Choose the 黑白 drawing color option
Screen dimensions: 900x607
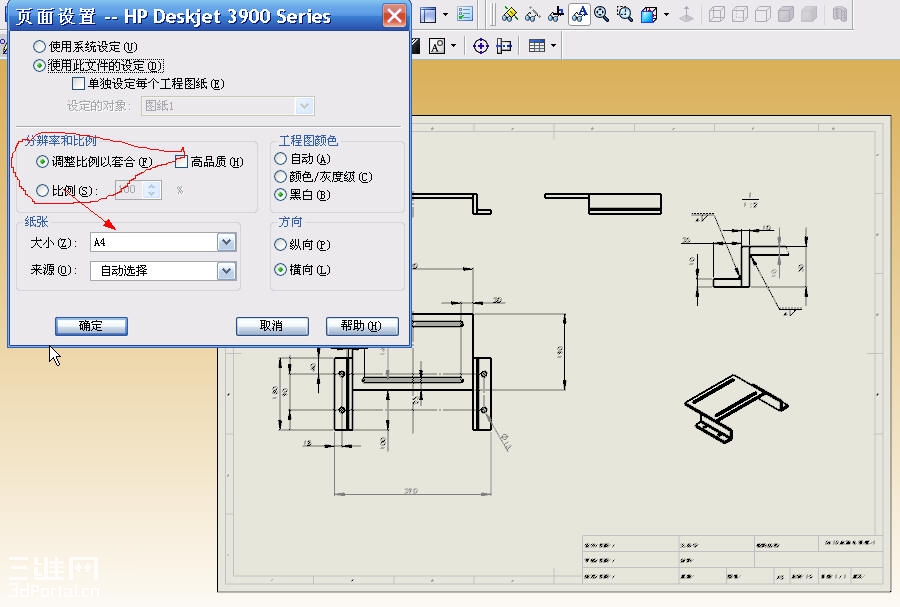click(280, 195)
